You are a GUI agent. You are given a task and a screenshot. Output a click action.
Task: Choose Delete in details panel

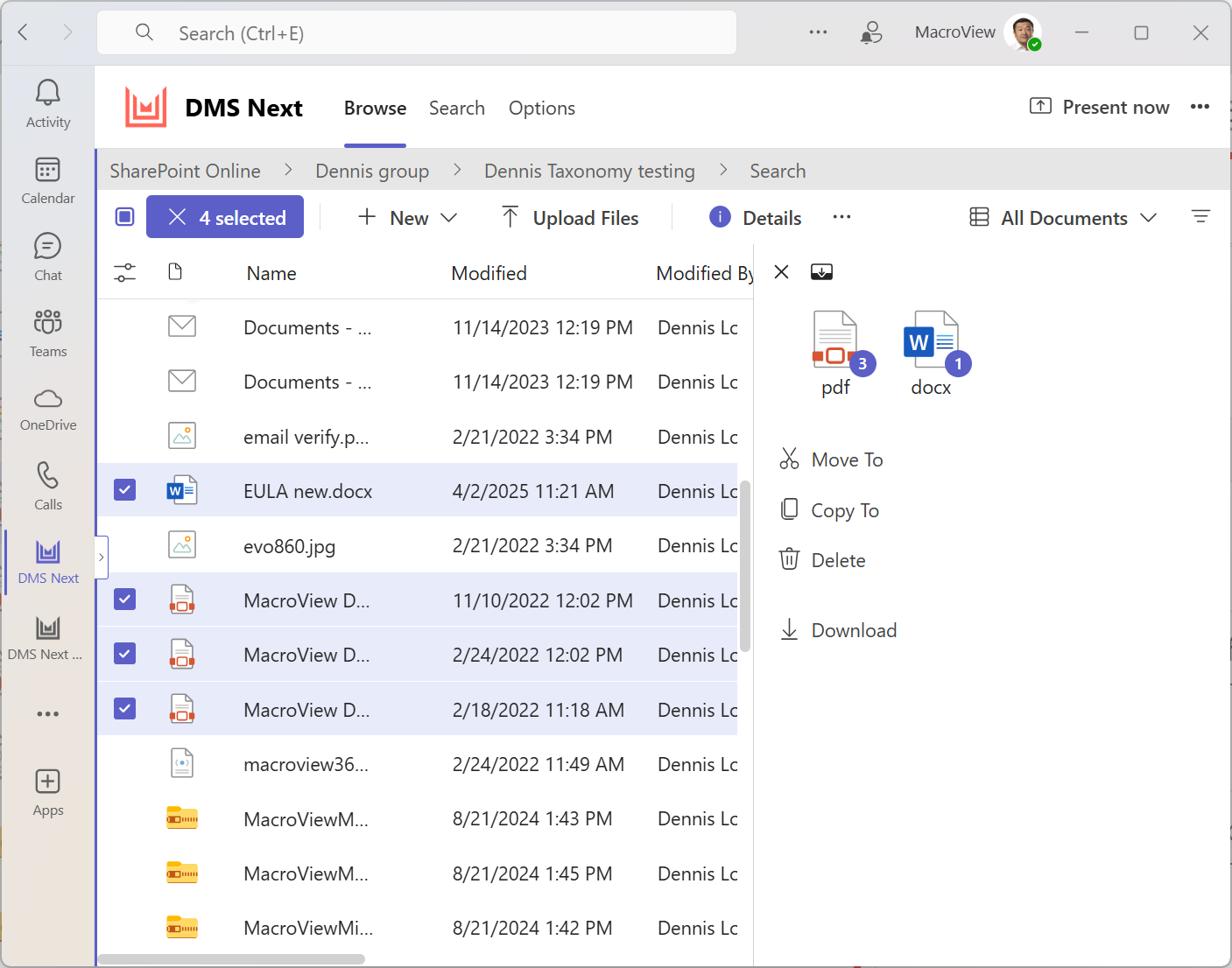(x=822, y=560)
